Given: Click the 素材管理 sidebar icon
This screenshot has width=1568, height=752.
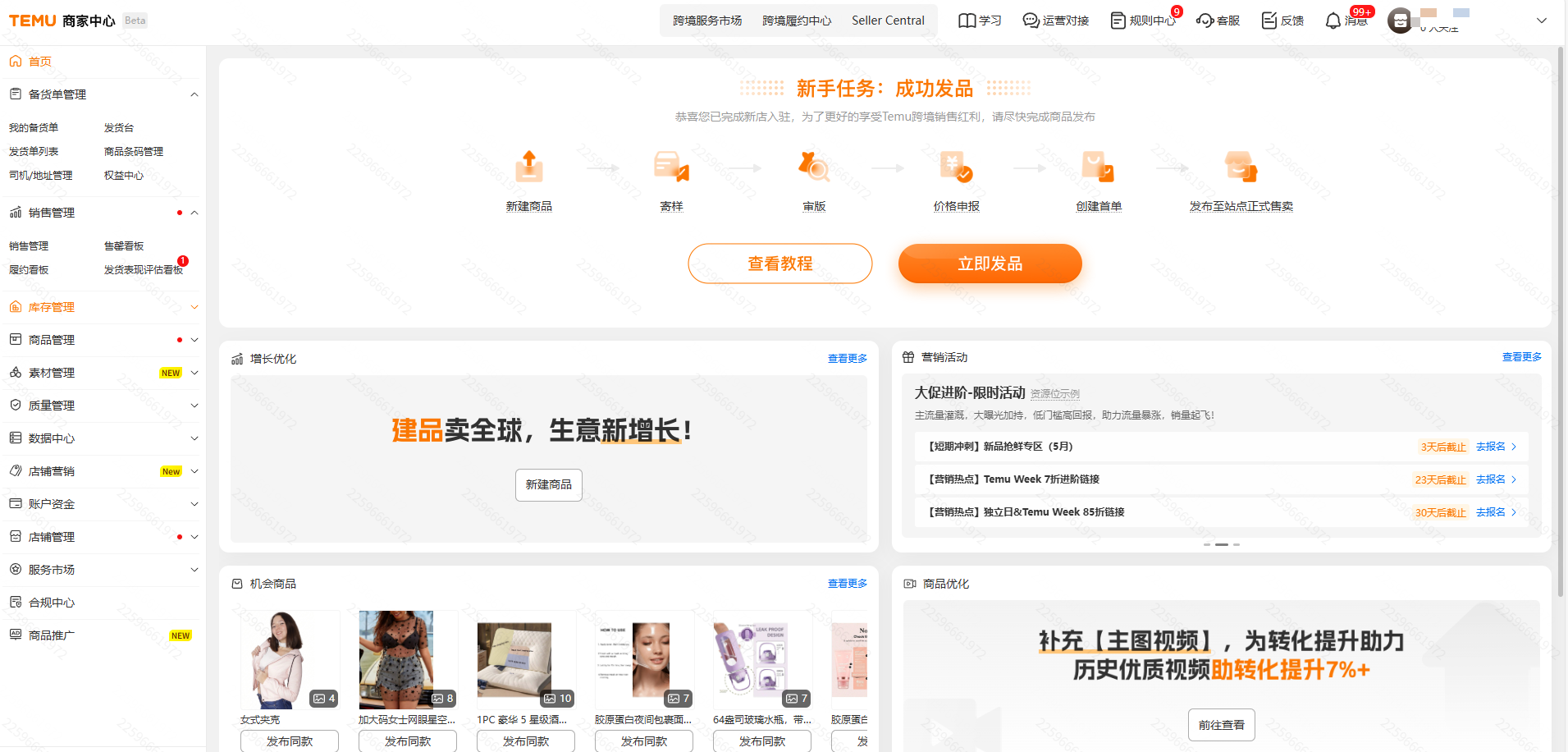Looking at the screenshot, I should coord(16,373).
